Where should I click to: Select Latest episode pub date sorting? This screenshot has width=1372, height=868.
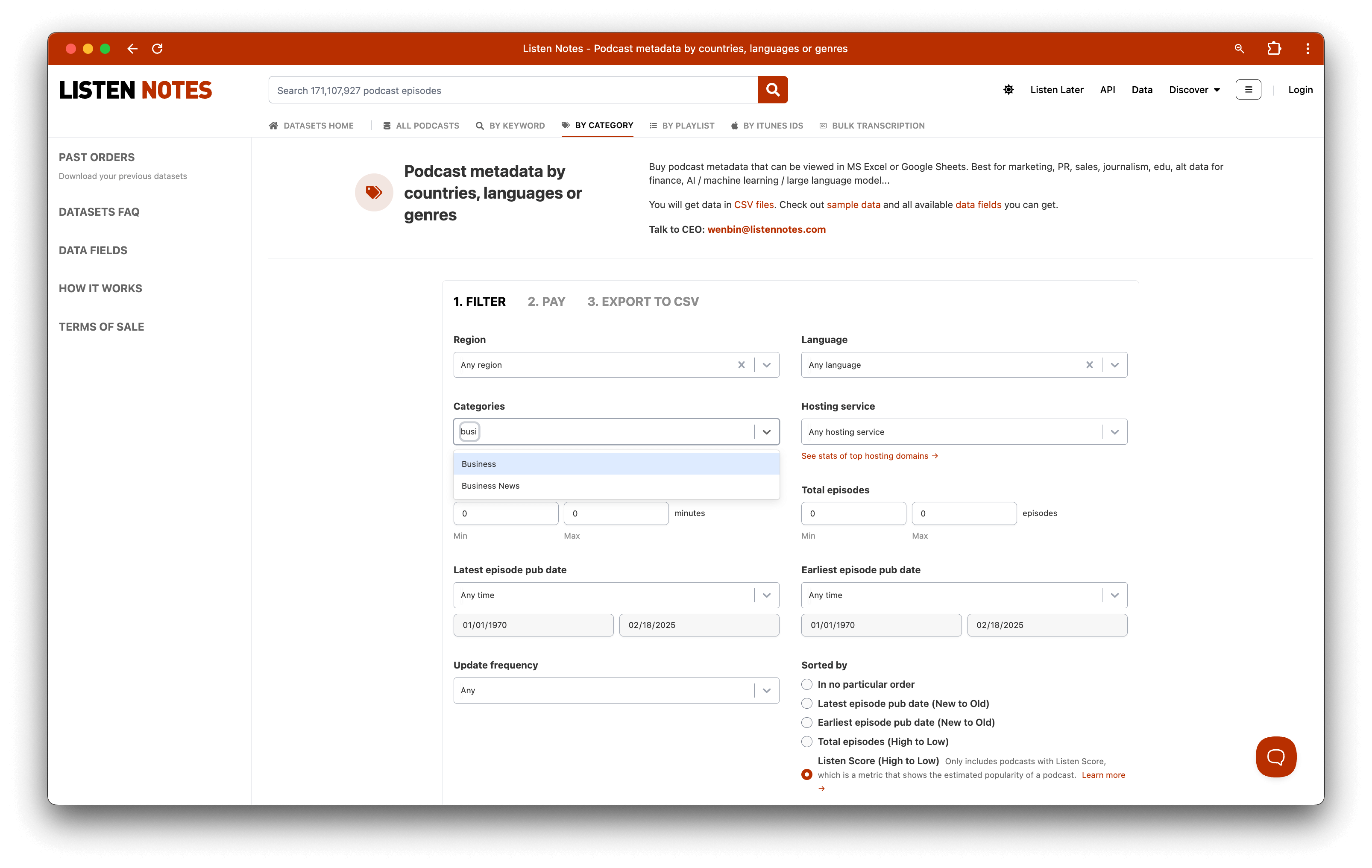[x=806, y=703]
